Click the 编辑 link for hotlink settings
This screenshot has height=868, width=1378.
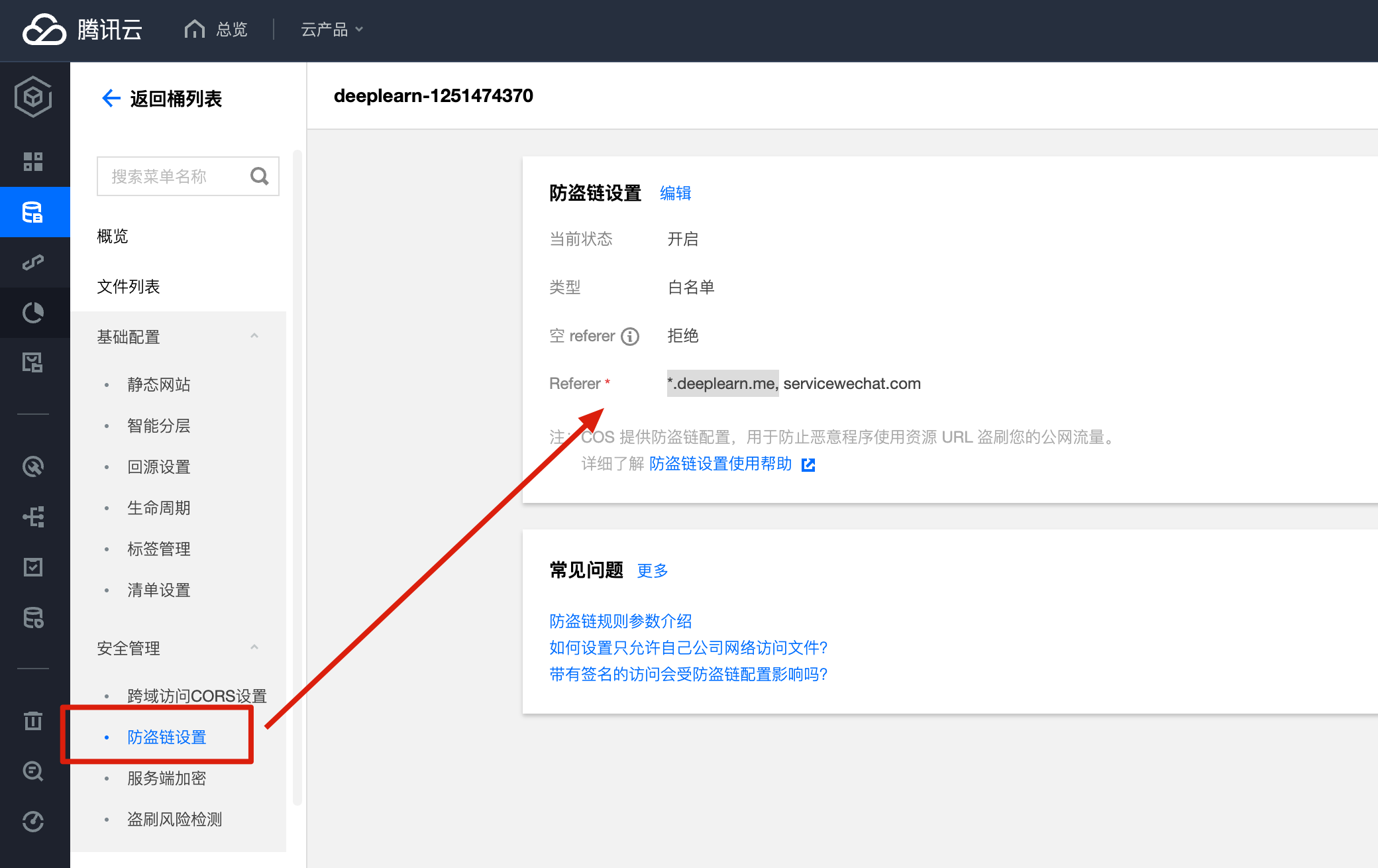[675, 193]
